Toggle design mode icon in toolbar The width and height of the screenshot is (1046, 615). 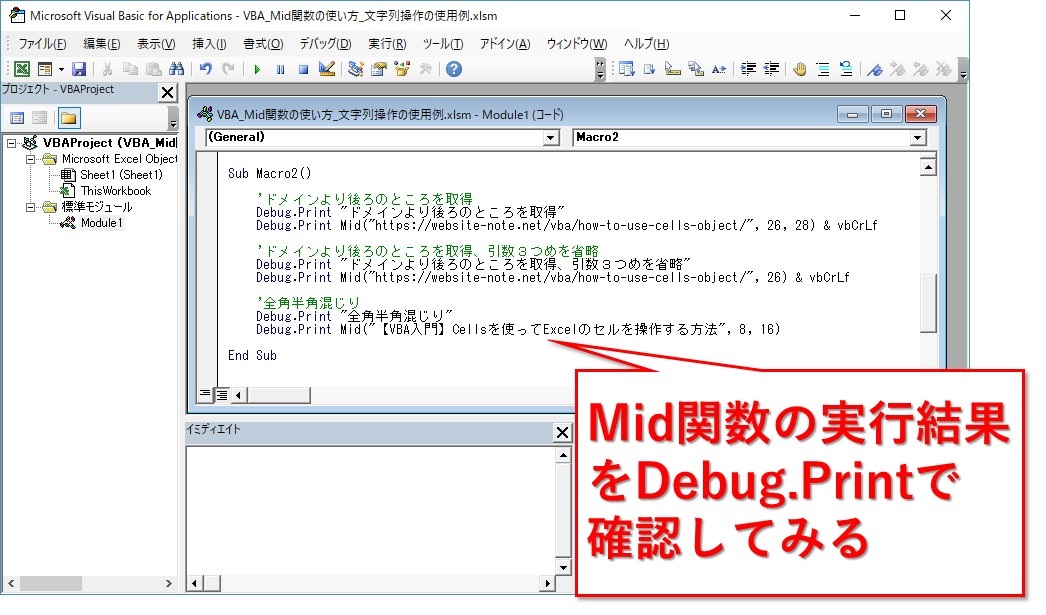coord(326,69)
